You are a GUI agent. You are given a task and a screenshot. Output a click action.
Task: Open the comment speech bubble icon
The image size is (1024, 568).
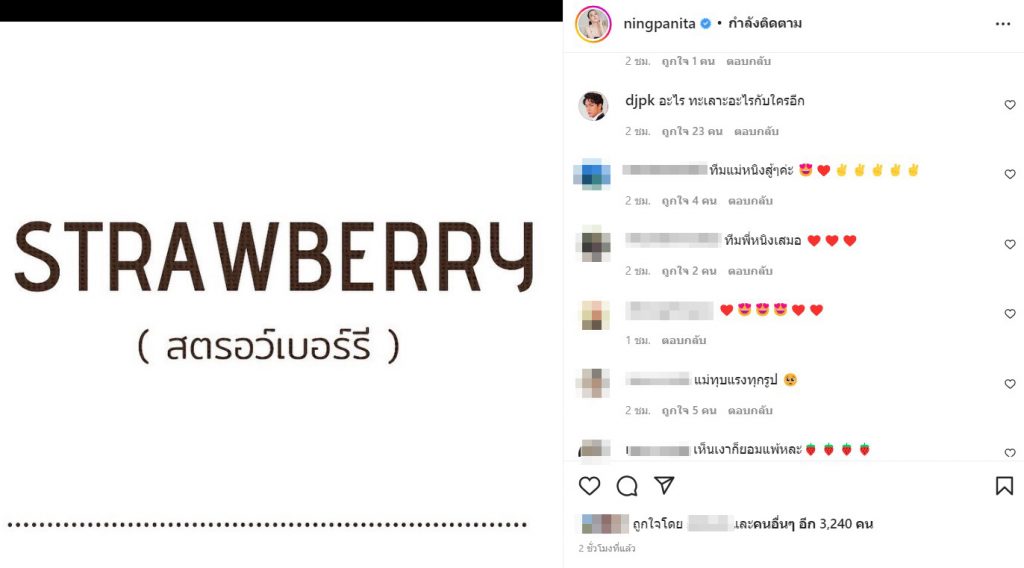(x=627, y=486)
